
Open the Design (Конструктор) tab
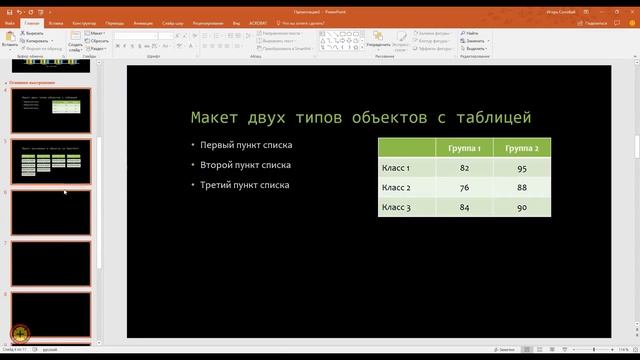click(84, 23)
